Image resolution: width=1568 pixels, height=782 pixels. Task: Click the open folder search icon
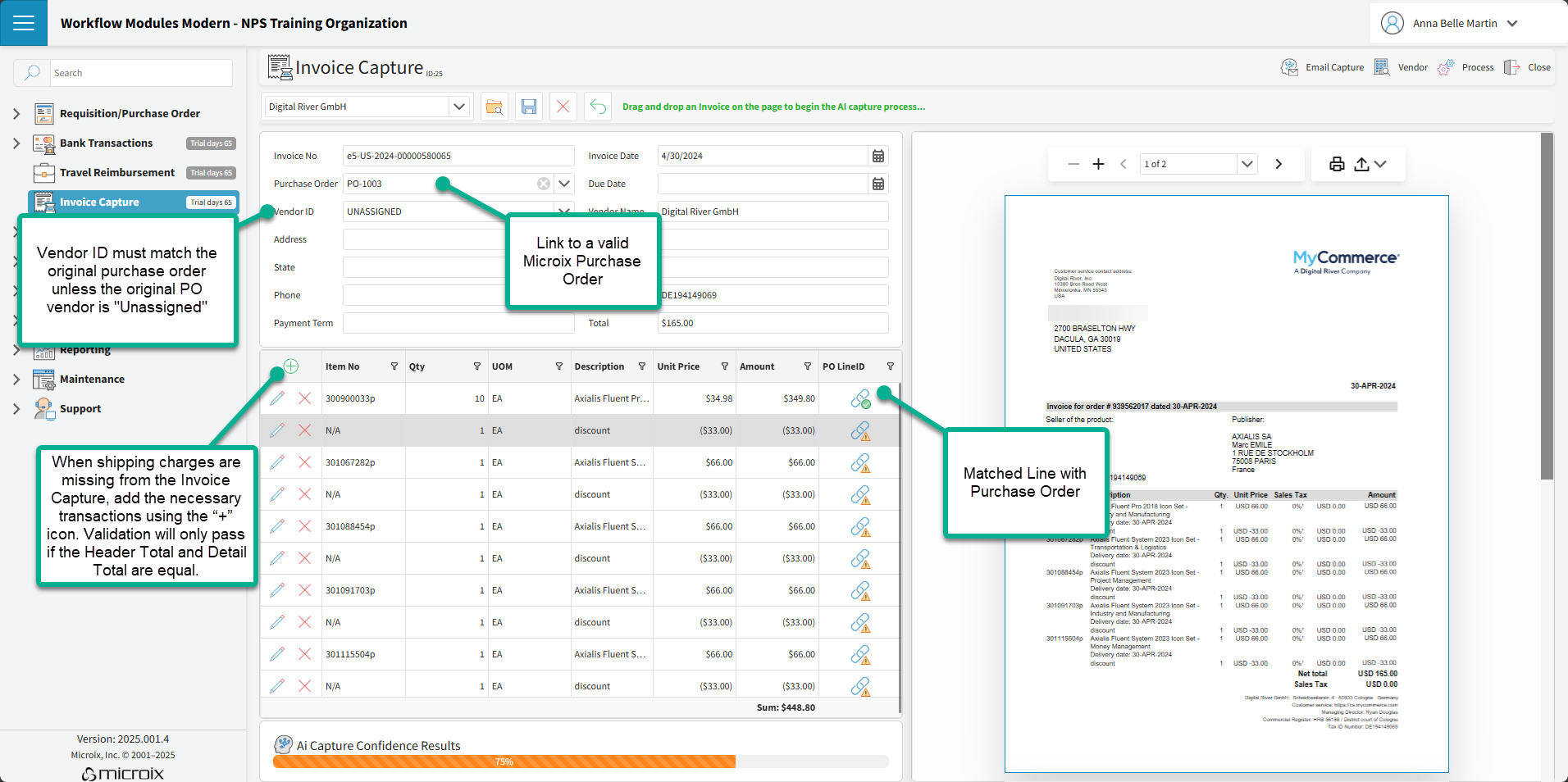[495, 107]
